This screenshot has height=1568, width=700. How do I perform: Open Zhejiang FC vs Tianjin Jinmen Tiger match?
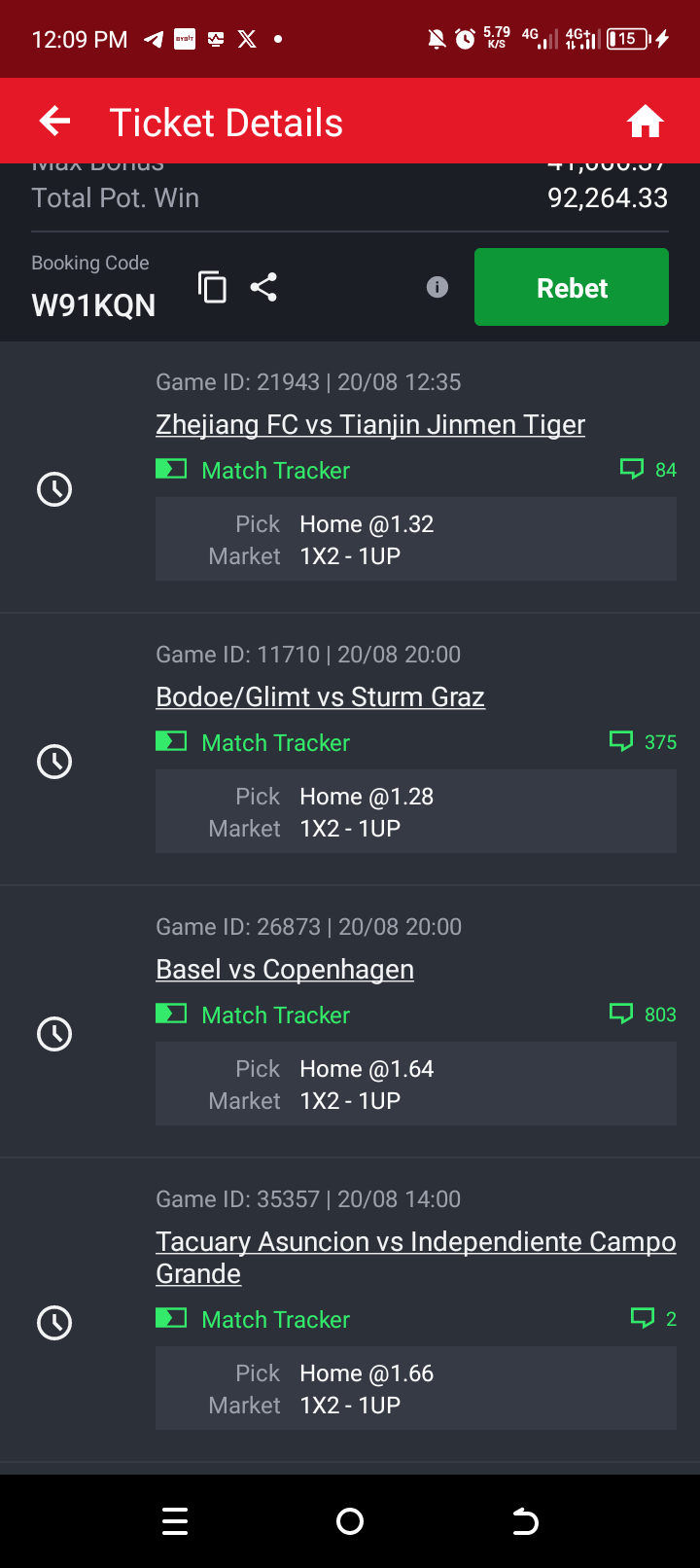(x=370, y=425)
